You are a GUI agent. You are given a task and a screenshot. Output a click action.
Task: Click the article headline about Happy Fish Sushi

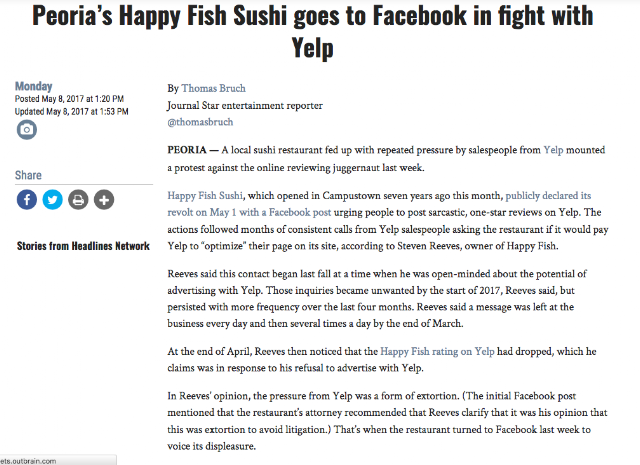(x=313, y=31)
